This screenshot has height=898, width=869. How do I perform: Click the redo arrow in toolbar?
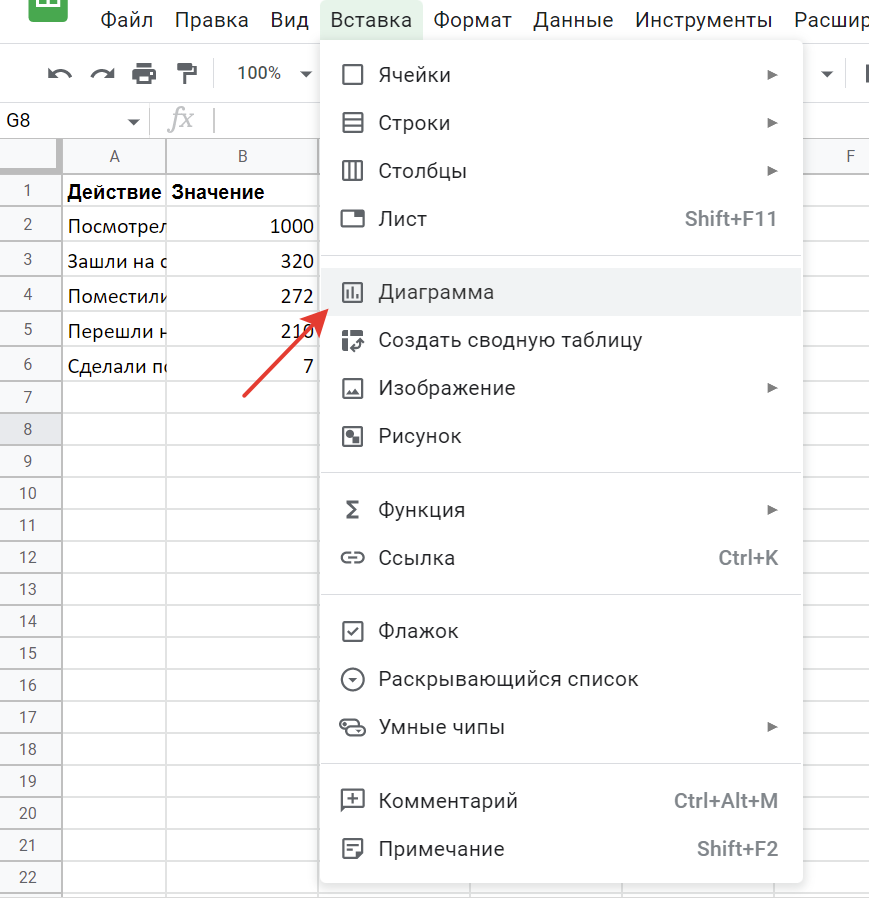coord(102,73)
